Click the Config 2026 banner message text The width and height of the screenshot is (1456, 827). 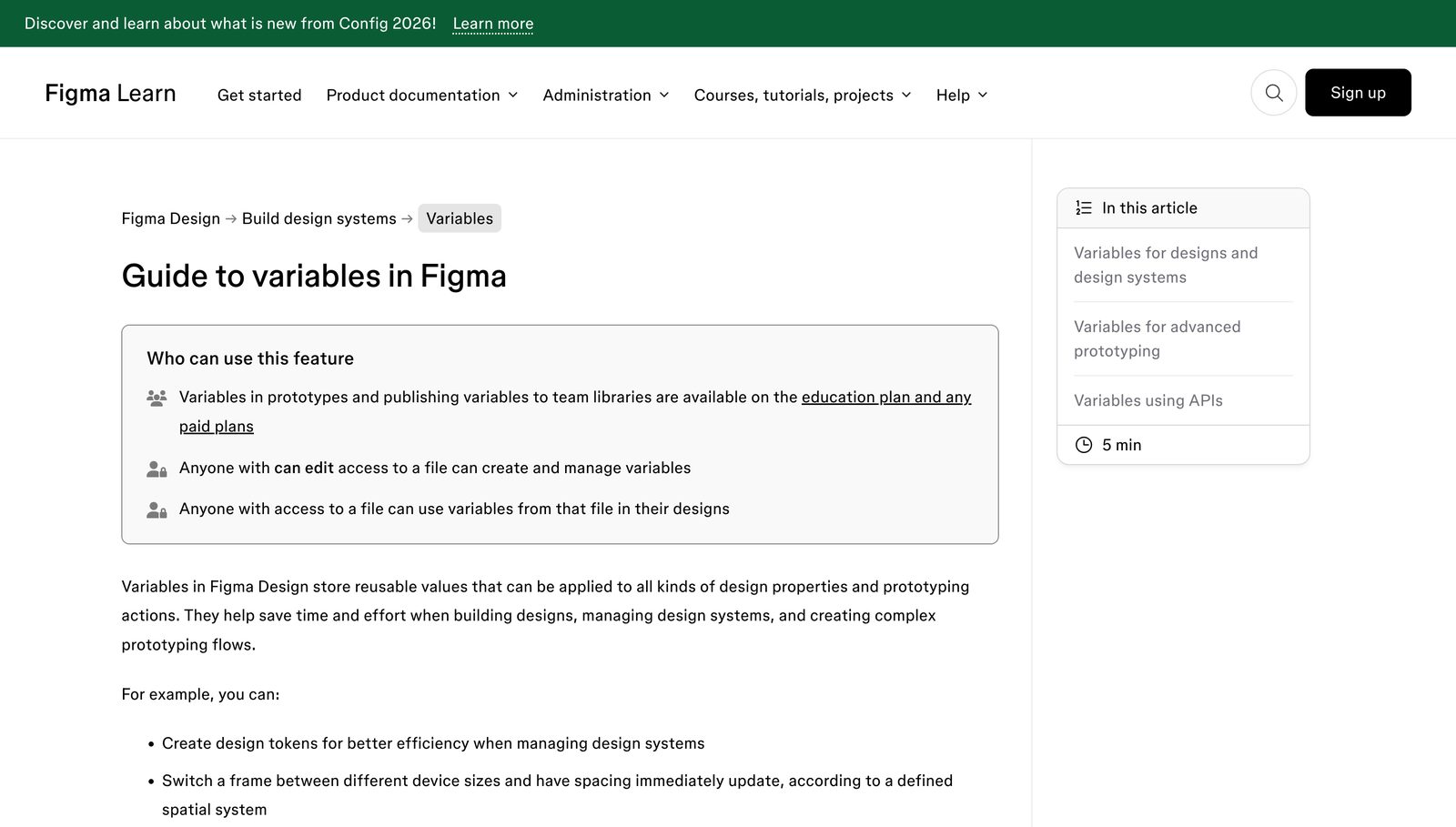pyautogui.click(x=230, y=24)
